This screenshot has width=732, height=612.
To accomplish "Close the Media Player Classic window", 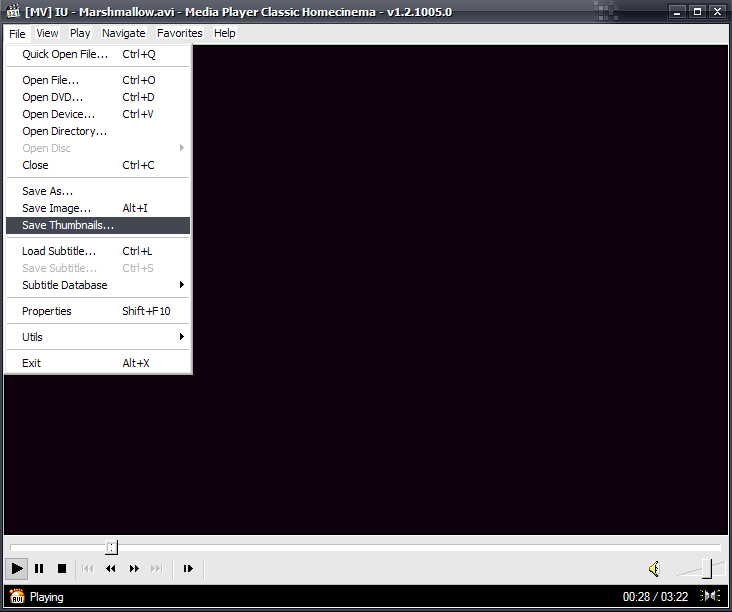I will pyautogui.click(x=718, y=12).
